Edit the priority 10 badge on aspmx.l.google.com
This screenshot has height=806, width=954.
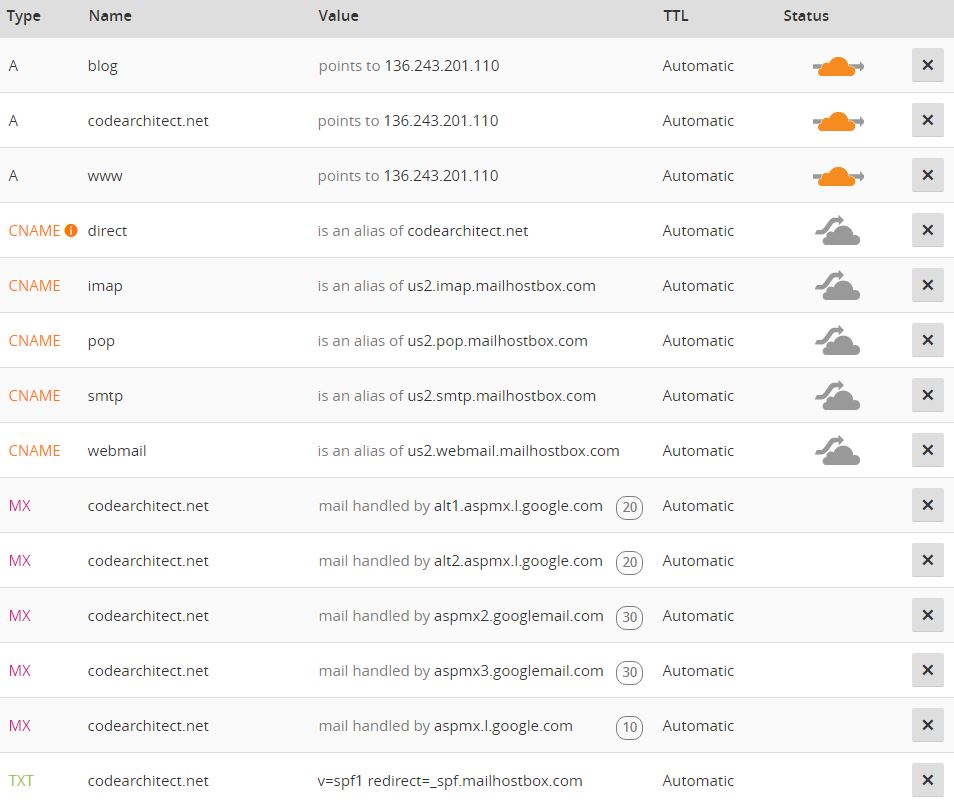click(x=629, y=727)
